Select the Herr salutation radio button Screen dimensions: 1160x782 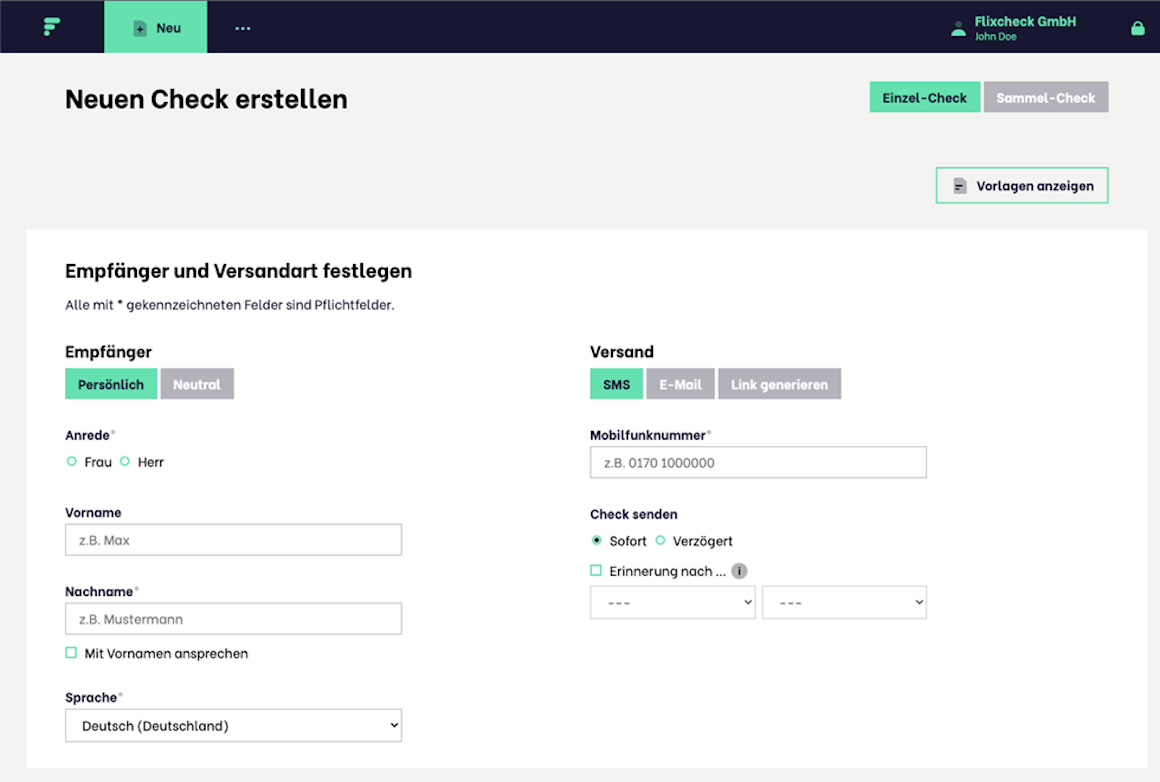point(125,462)
